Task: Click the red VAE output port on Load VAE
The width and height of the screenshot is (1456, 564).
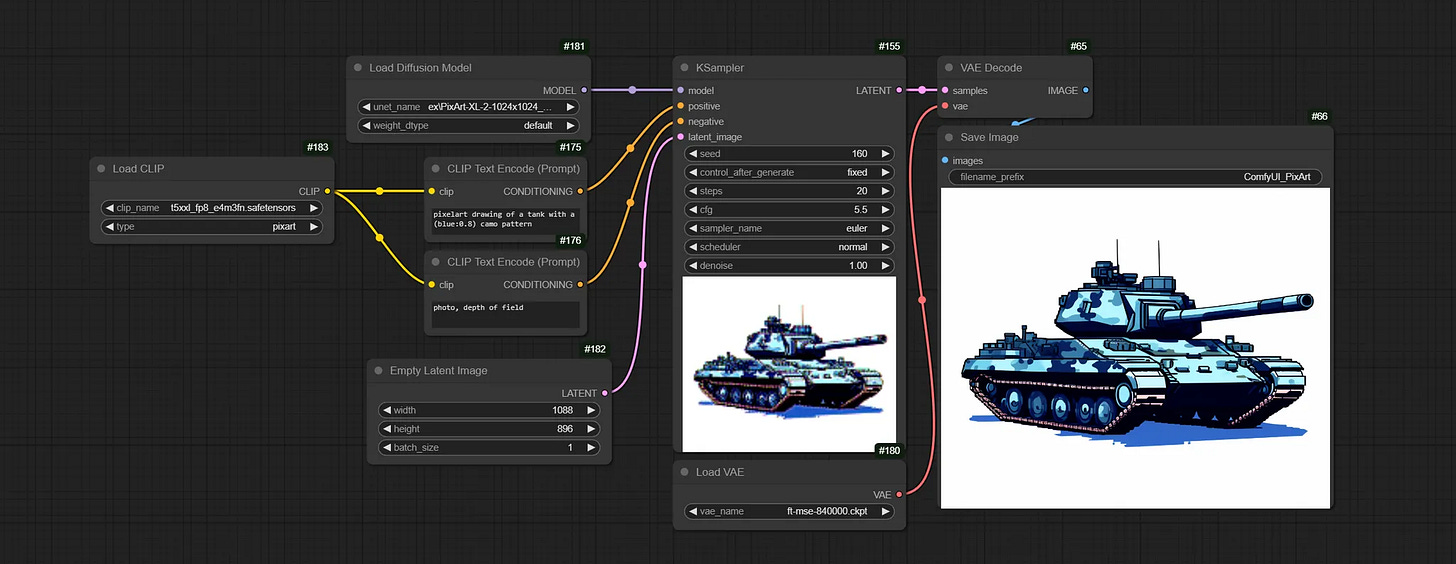Action: pyautogui.click(x=899, y=494)
